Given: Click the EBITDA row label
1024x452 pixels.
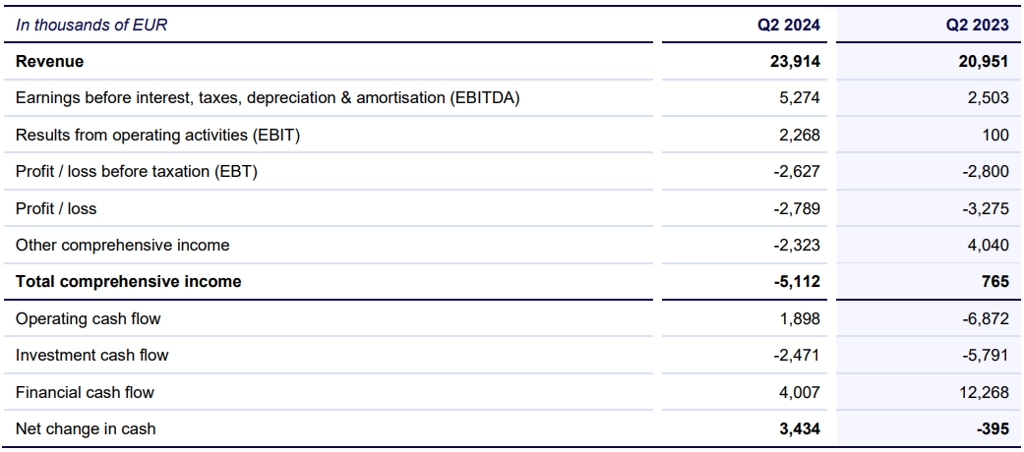Looking at the screenshot, I should (x=267, y=98).
